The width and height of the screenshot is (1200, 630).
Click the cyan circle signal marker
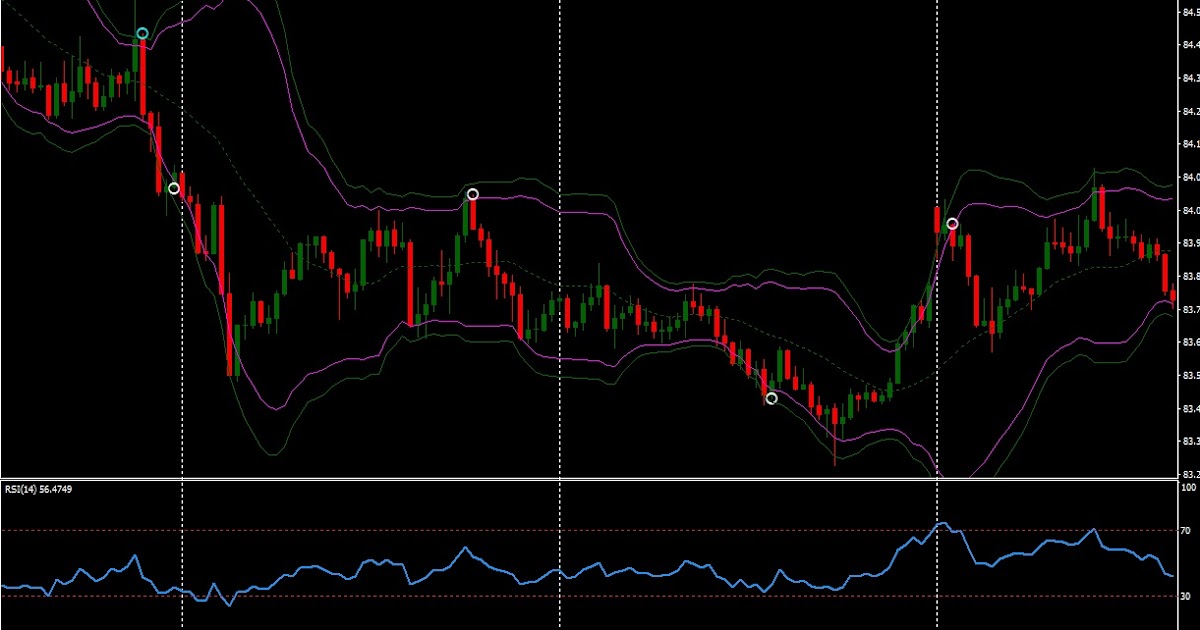(x=142, y=34)
